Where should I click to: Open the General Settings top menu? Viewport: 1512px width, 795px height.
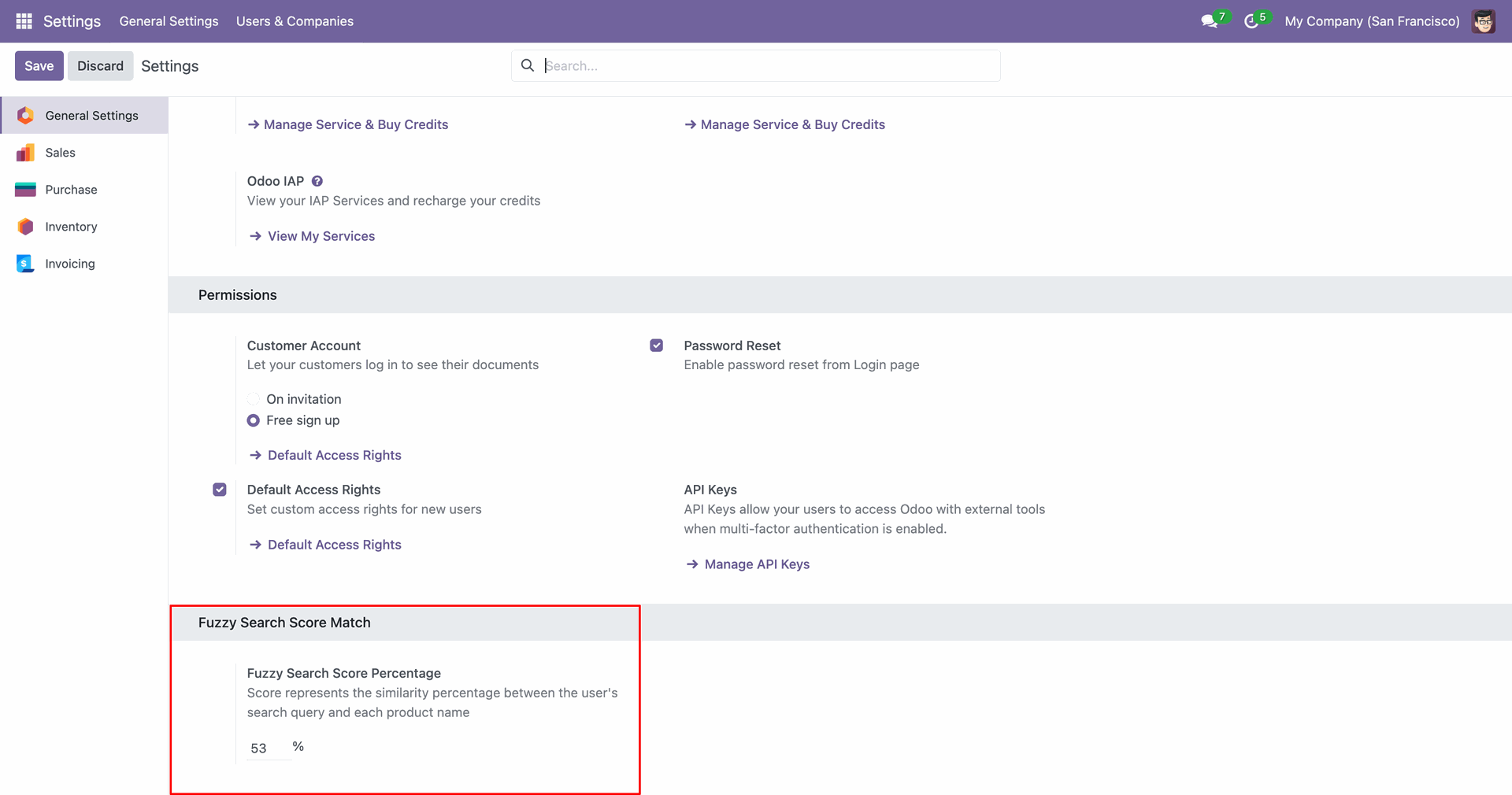(x=169, y=21)
